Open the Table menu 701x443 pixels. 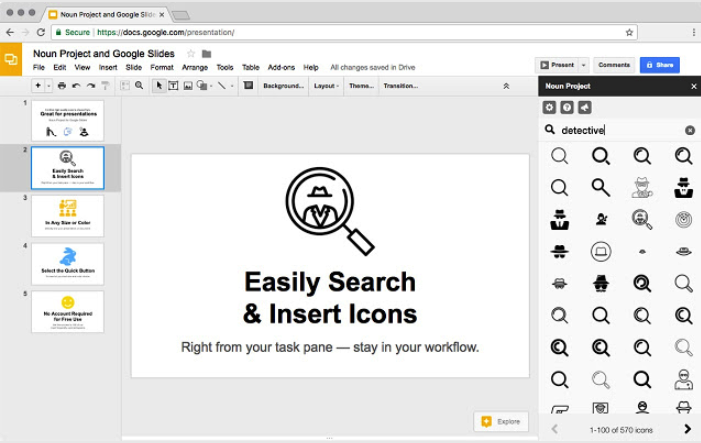click(x=250, y=68)
